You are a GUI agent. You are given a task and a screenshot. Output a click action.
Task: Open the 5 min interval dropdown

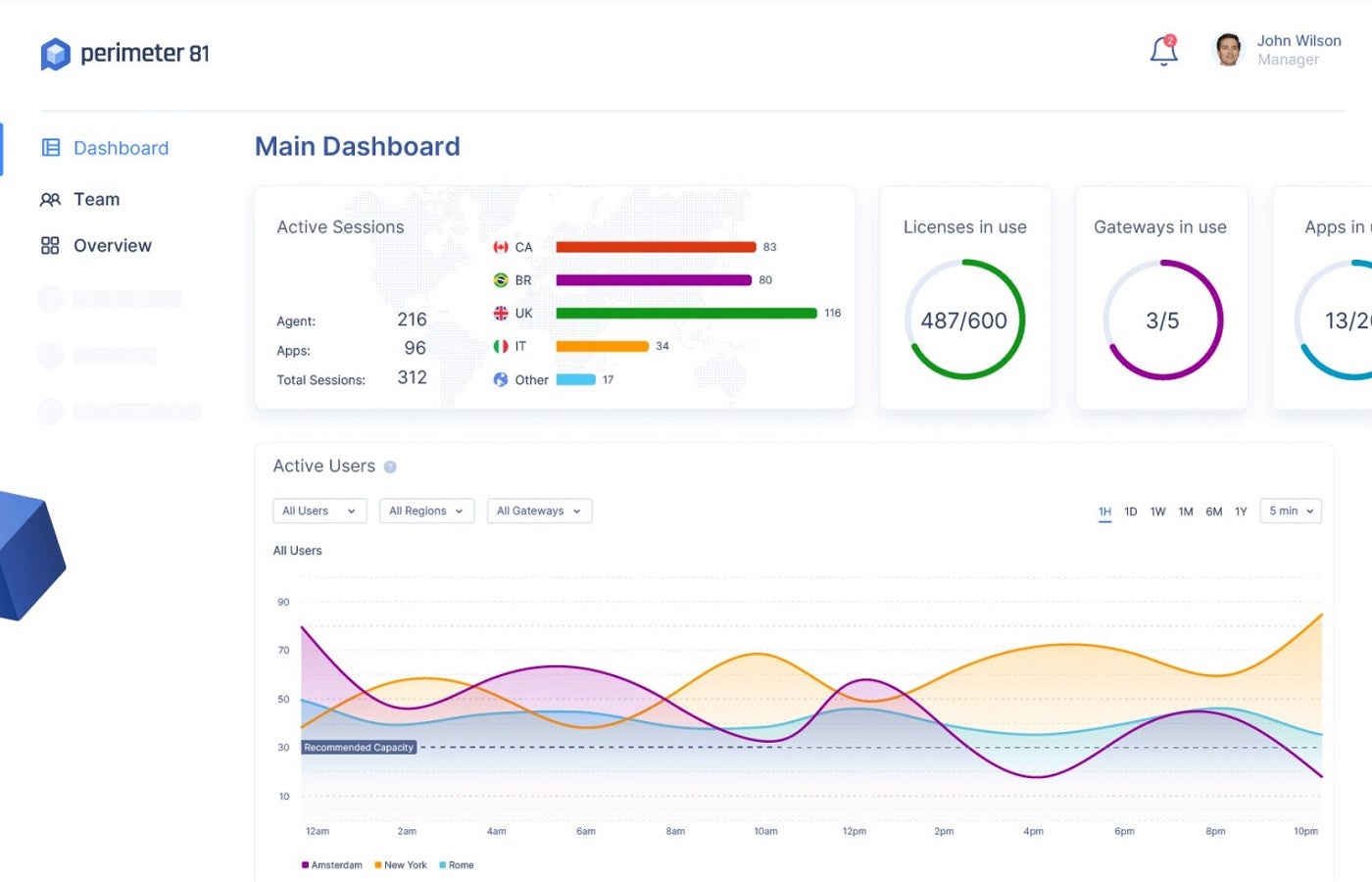[1291, 511]
